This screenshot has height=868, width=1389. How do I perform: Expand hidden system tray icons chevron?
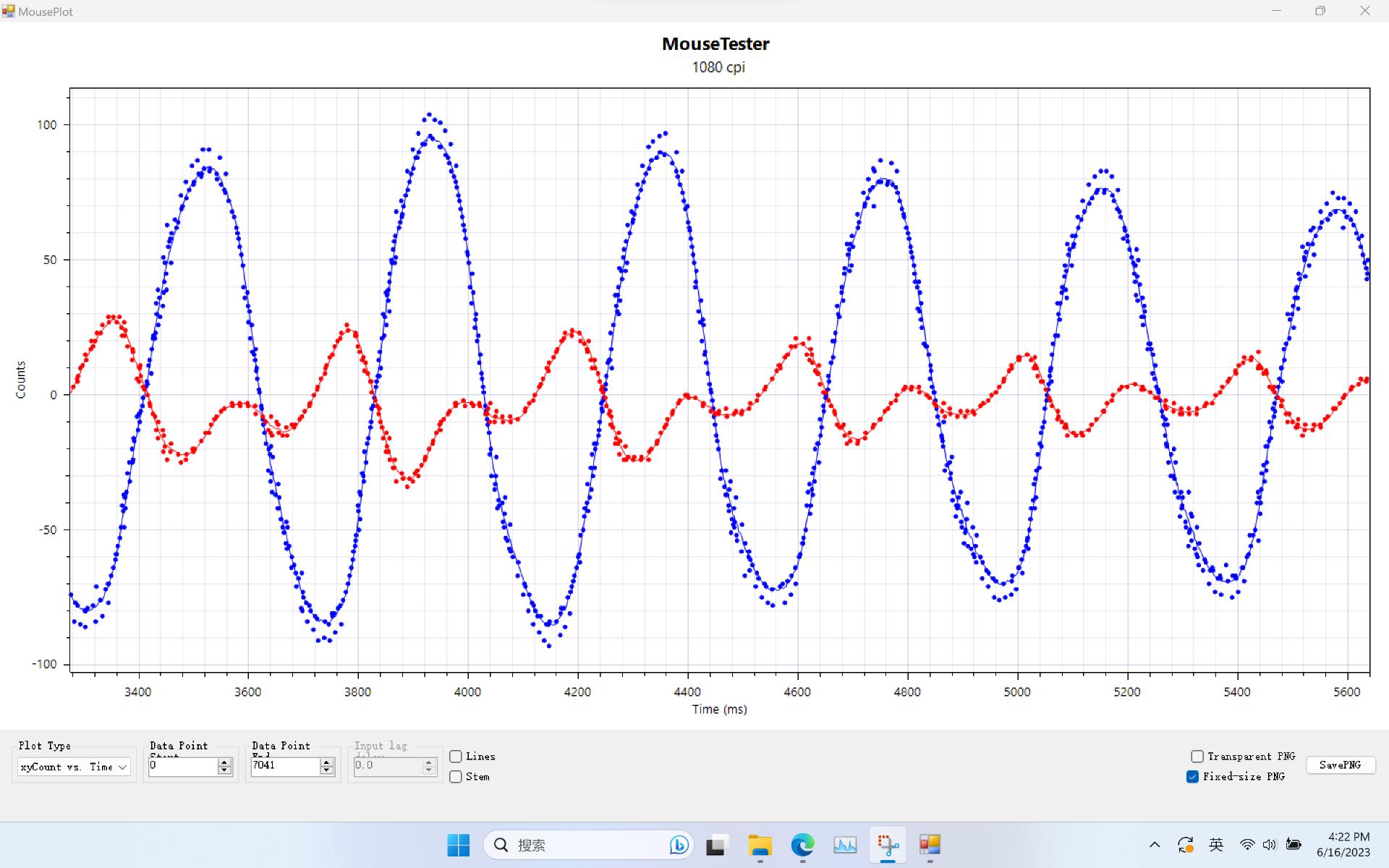click(1155, 845)
